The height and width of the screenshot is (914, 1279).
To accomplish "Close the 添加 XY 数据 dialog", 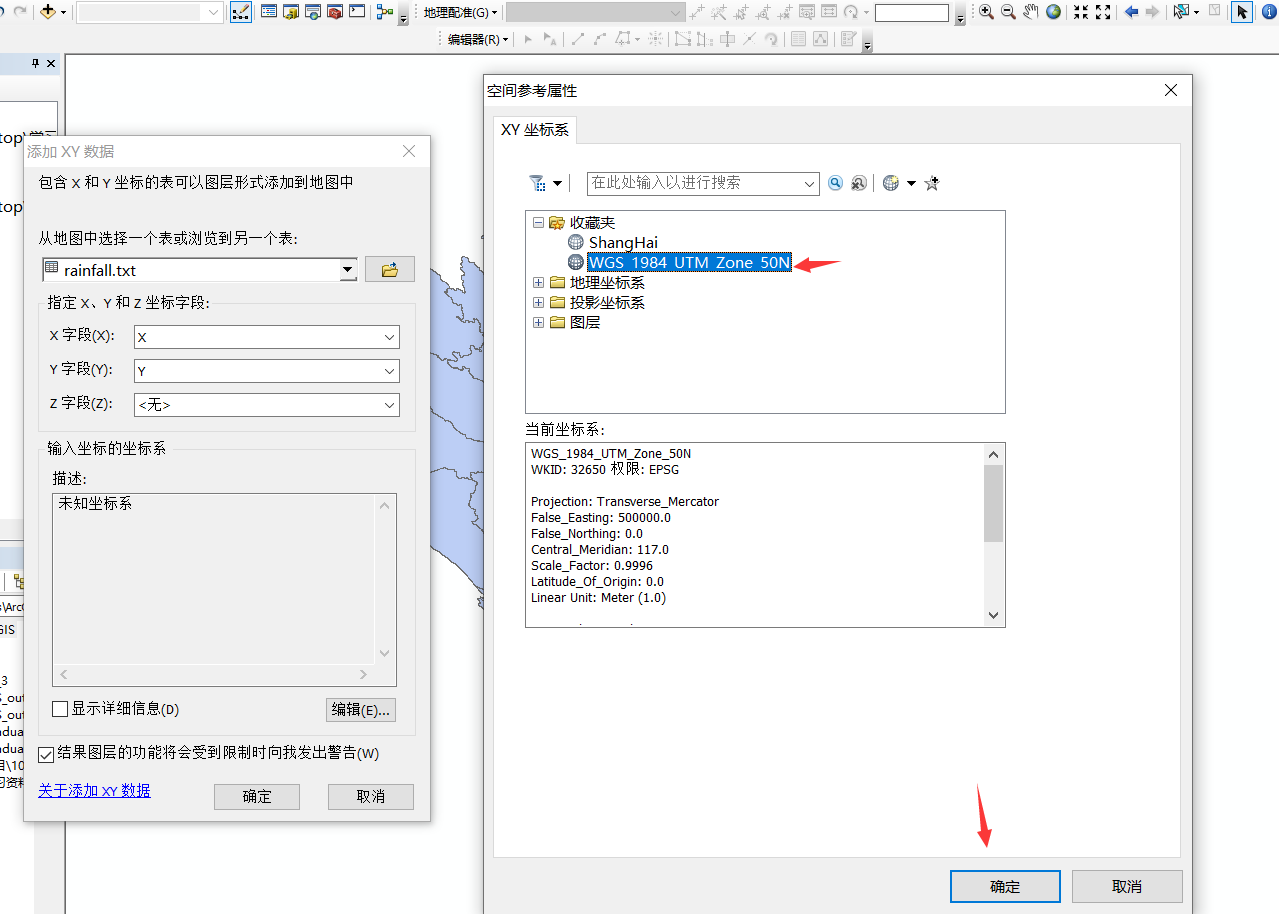I will pyautogui.click(x=408, y=151).
